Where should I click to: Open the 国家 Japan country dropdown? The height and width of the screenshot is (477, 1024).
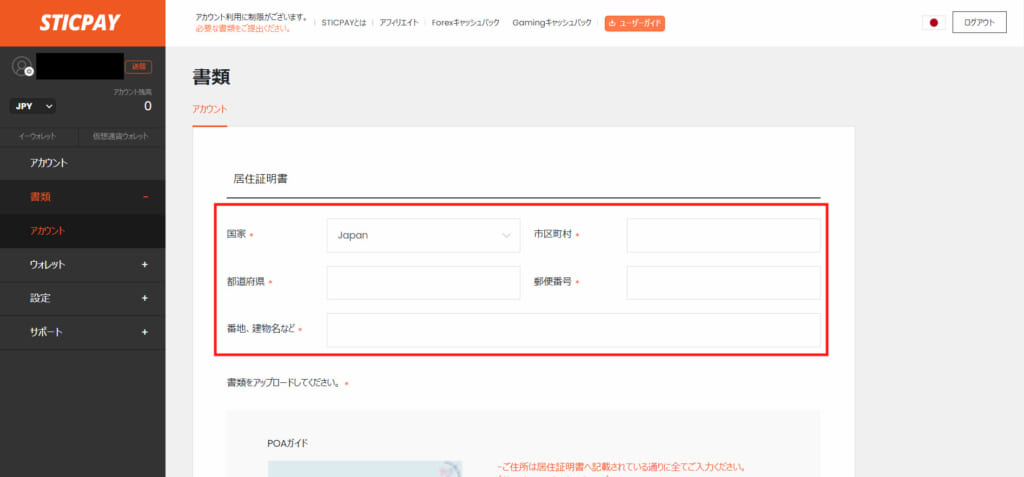click(423, 235)
